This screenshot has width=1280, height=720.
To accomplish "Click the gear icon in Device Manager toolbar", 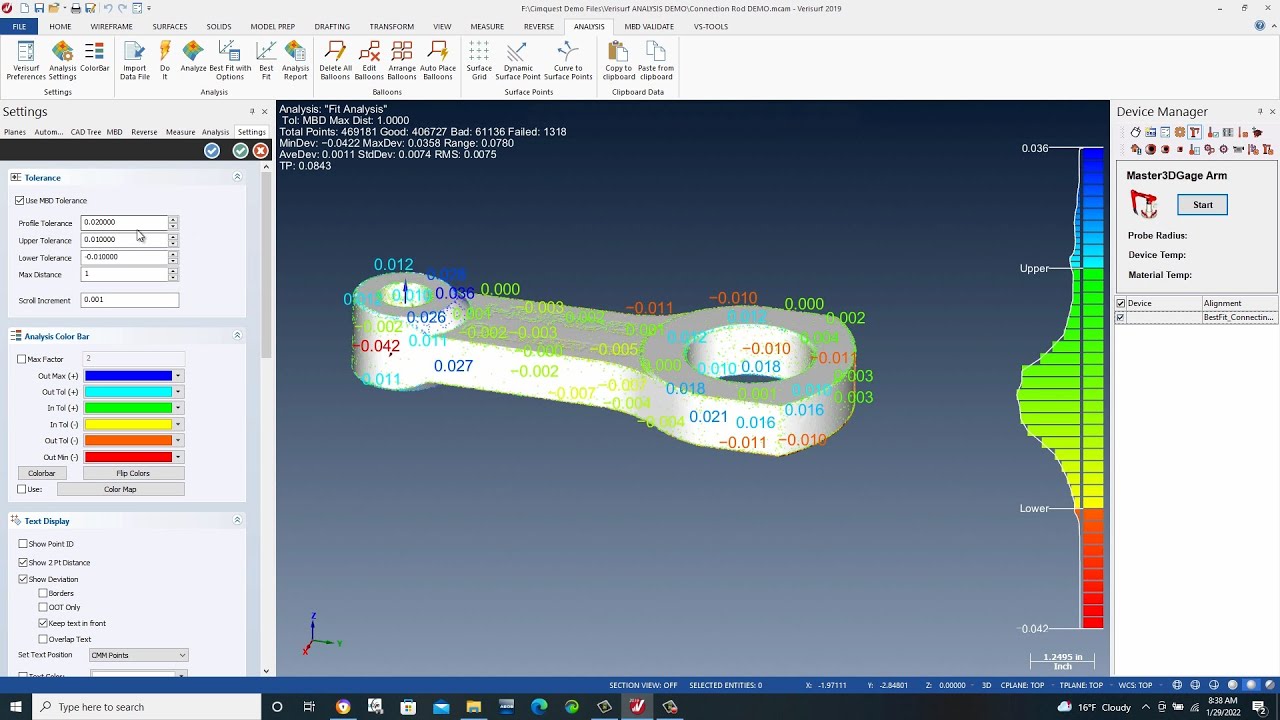I will pyautogui.click(x=1180, y=132).
